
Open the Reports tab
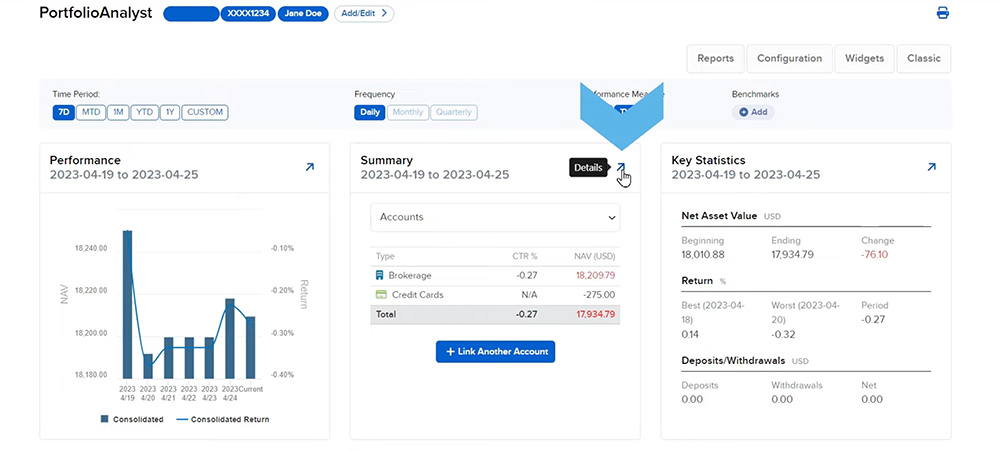[x=716, y=58]
